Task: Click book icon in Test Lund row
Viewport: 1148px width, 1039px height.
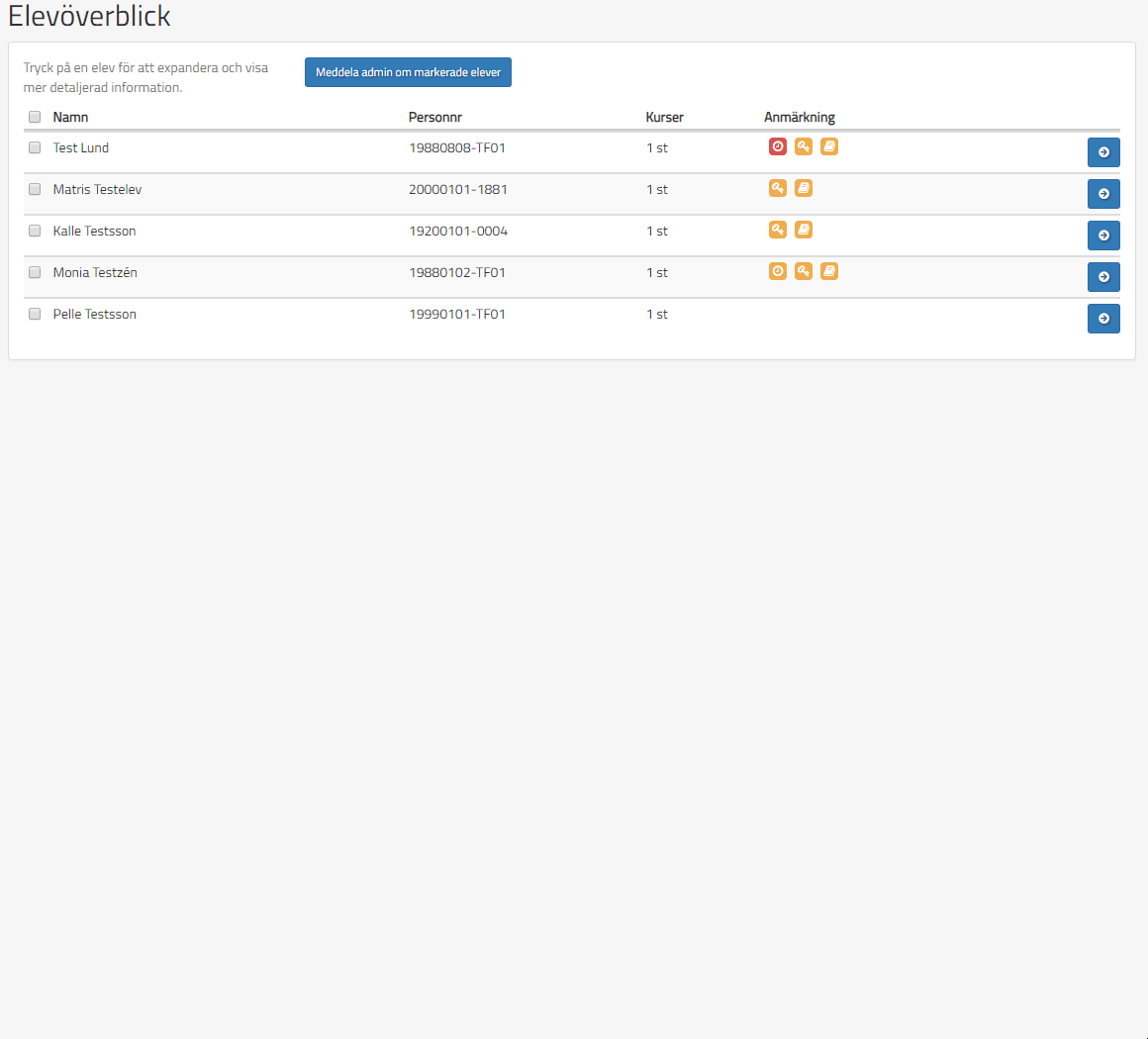Action: click(829, 146)
